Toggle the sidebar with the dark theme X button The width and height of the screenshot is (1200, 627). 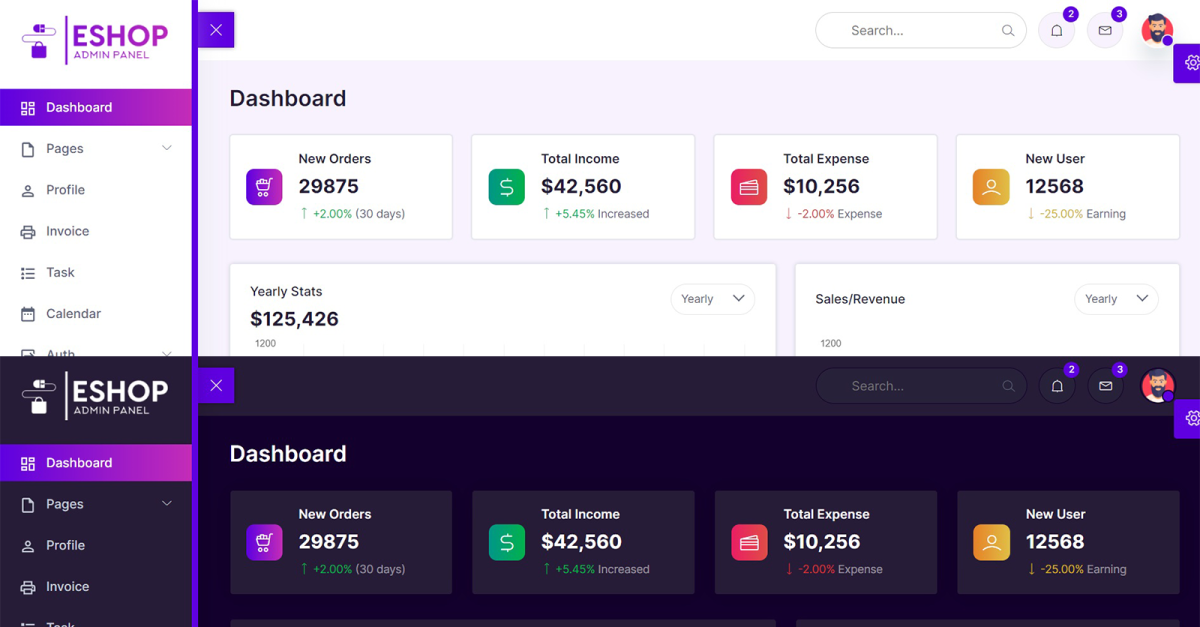coord(216,385)
